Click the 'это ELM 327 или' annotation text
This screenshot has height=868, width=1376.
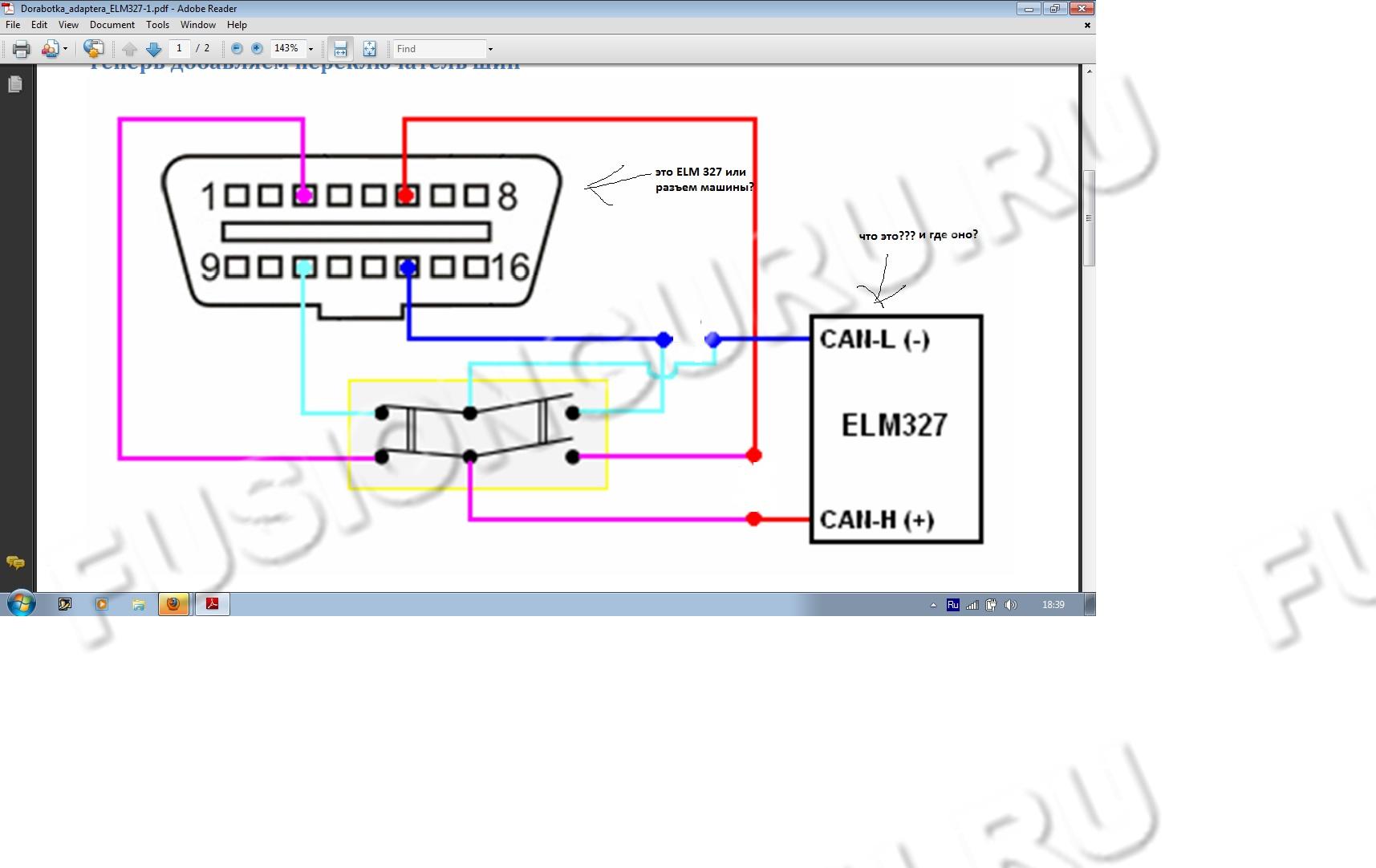pyautogui.click(x=700, y=172)
